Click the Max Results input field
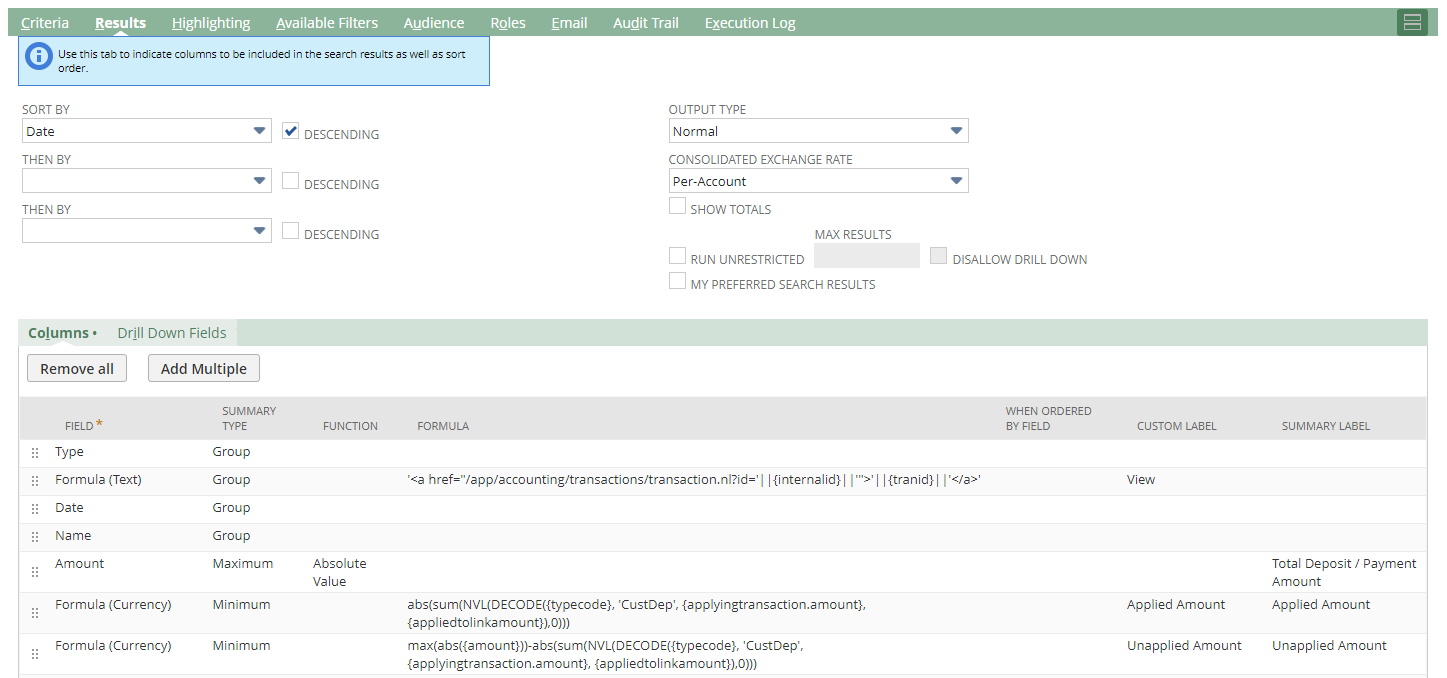 [867, 256]
